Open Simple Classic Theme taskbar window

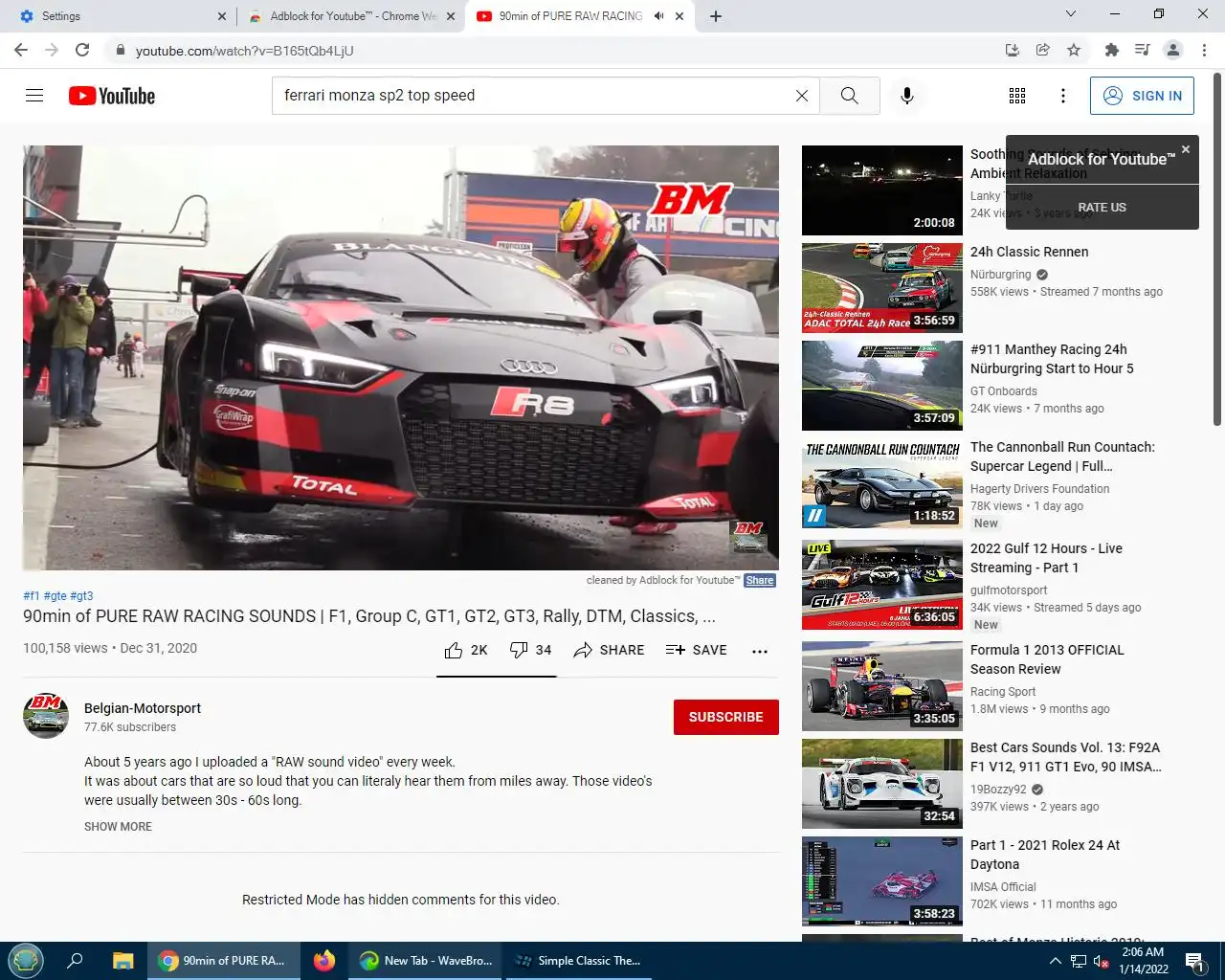click(x=577, y=961)
